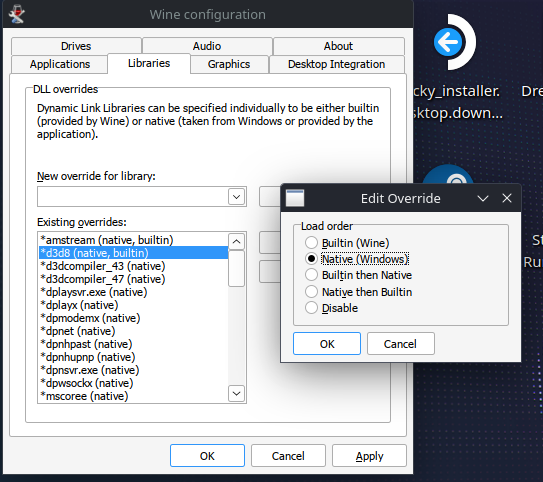Close the Edit Override dialog

coord(507,198)
